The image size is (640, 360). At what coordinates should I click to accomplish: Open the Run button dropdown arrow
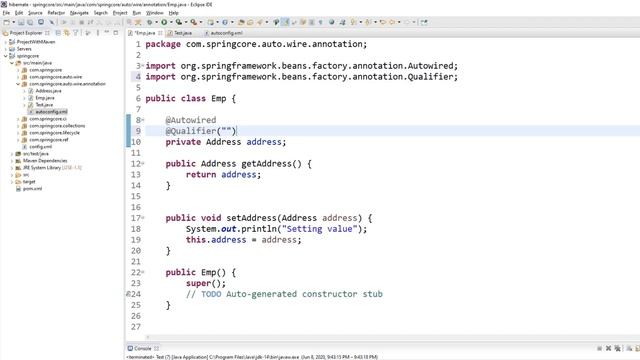171,22
